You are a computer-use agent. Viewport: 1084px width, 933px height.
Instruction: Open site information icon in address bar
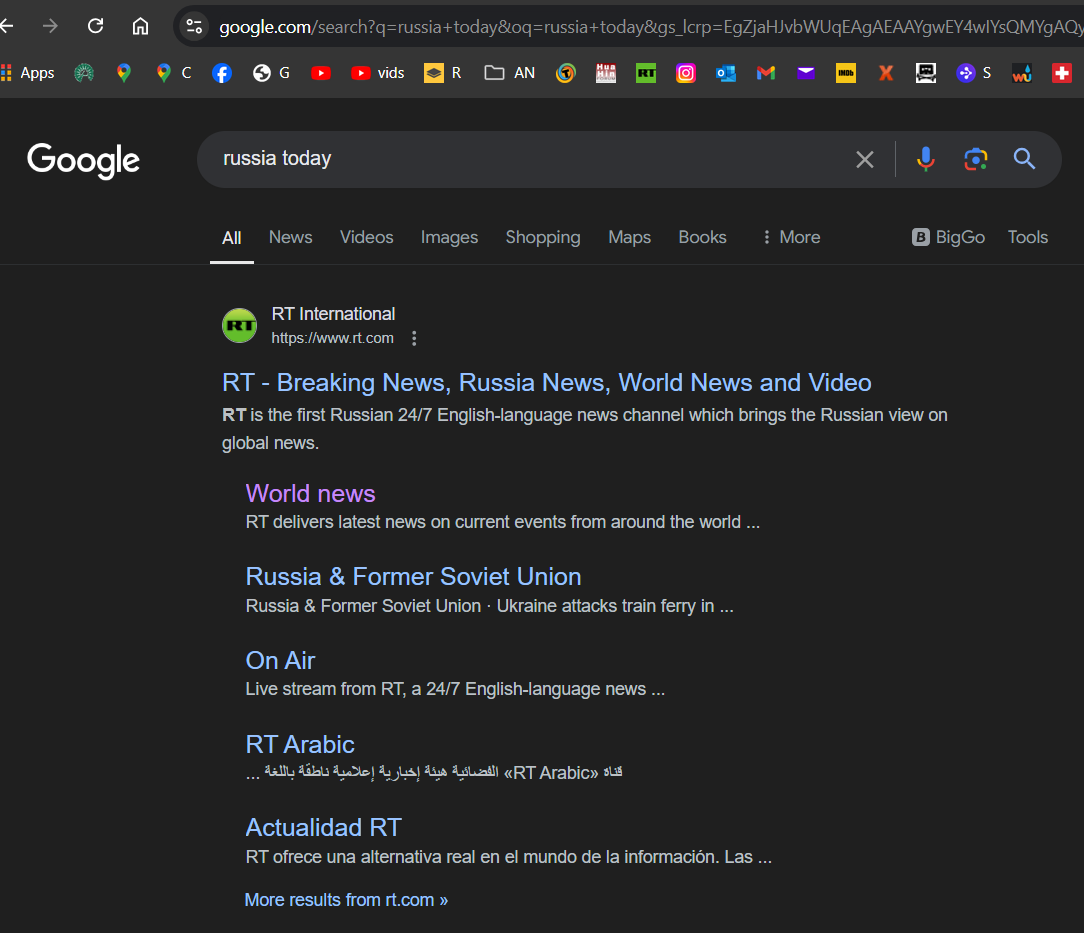(x=194, y=26)
